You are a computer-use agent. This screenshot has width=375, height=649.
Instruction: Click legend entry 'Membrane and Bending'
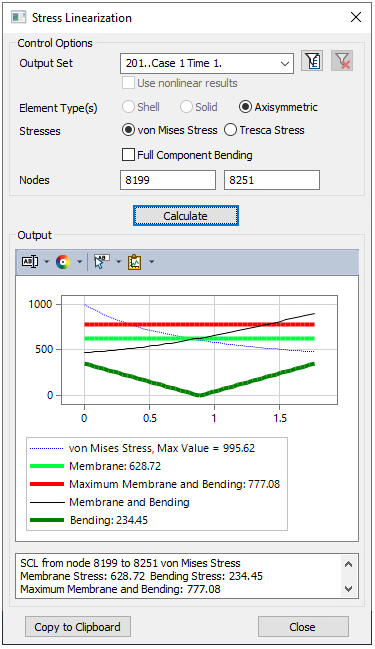point(129,502)
